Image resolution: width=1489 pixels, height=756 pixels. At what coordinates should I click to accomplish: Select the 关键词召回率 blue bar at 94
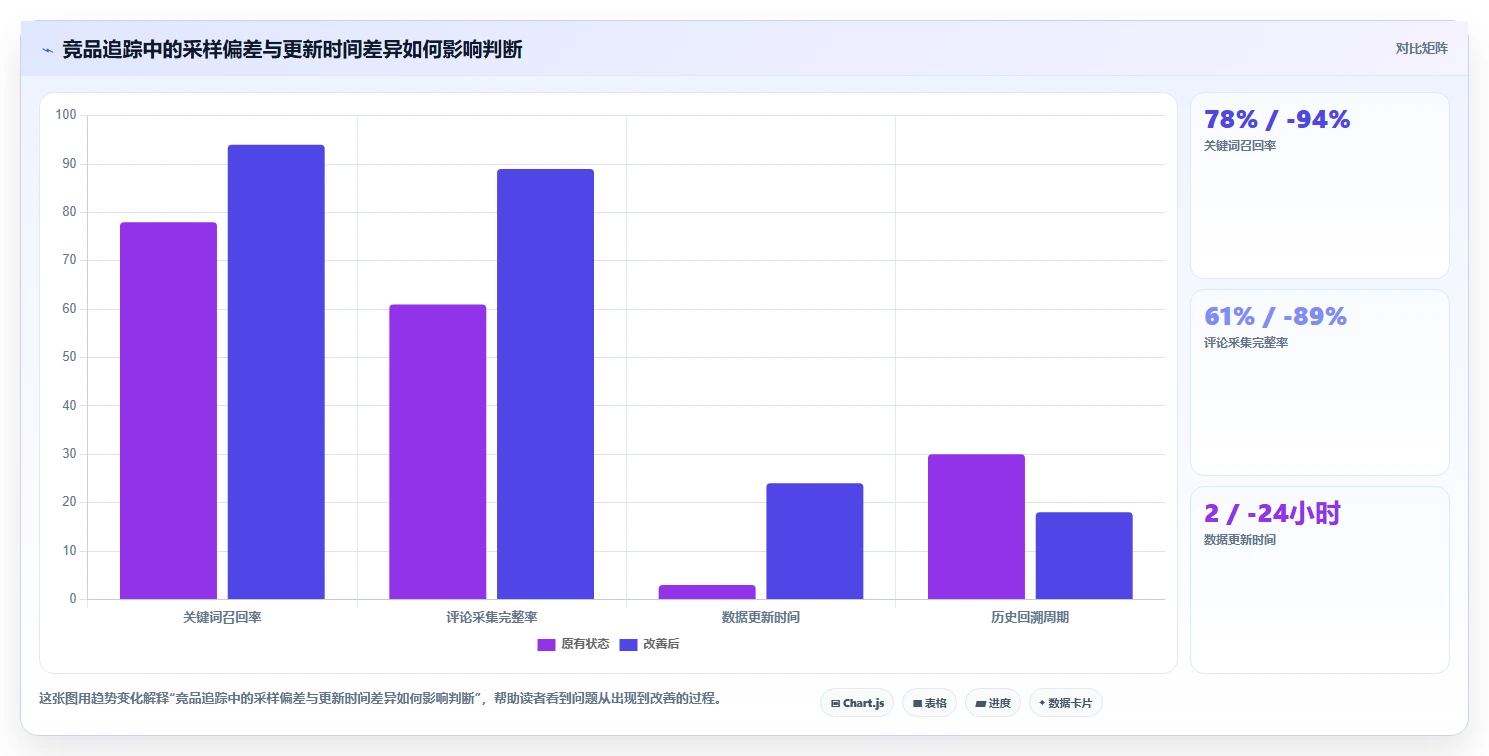(276, 372)
